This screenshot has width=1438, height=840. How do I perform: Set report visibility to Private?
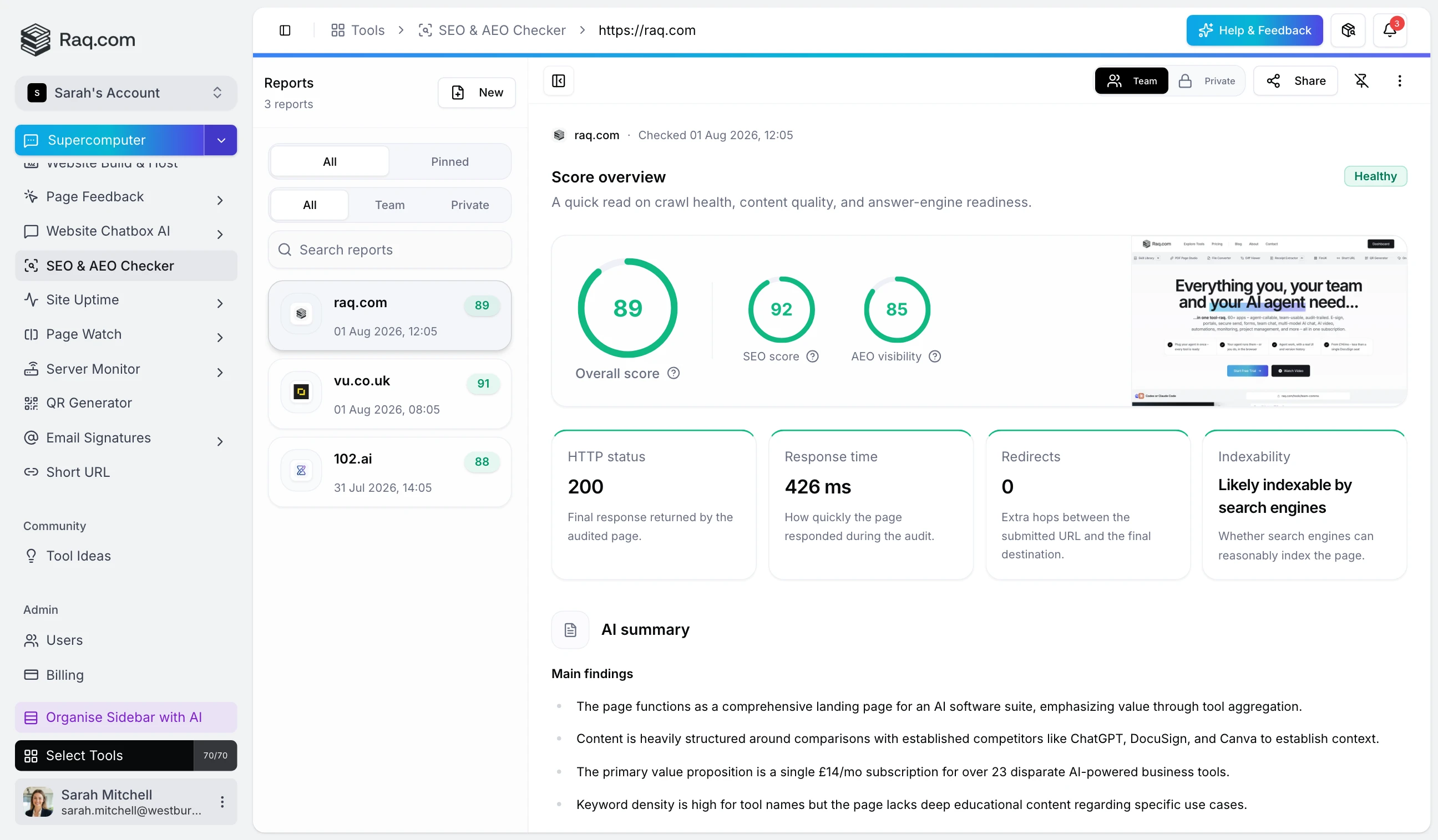click(x=1207, y=81)
